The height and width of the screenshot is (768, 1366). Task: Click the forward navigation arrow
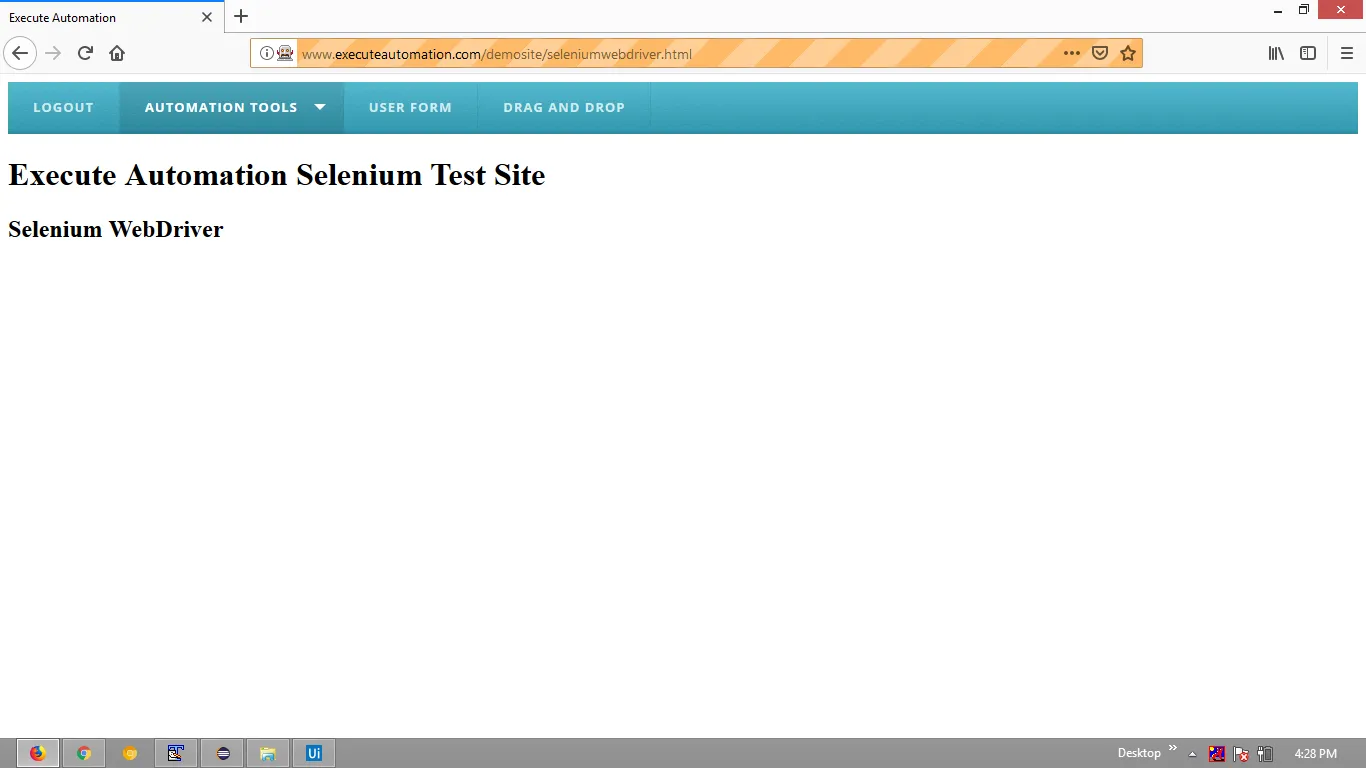click(x=54, y=53)
